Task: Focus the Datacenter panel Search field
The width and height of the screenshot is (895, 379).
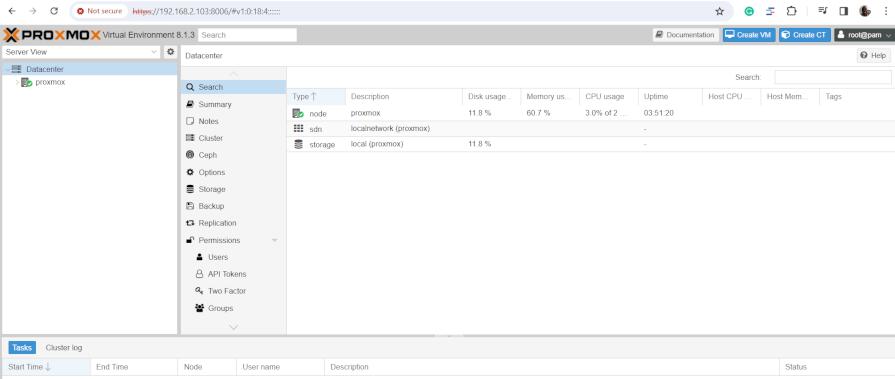Action: (832, 77)
